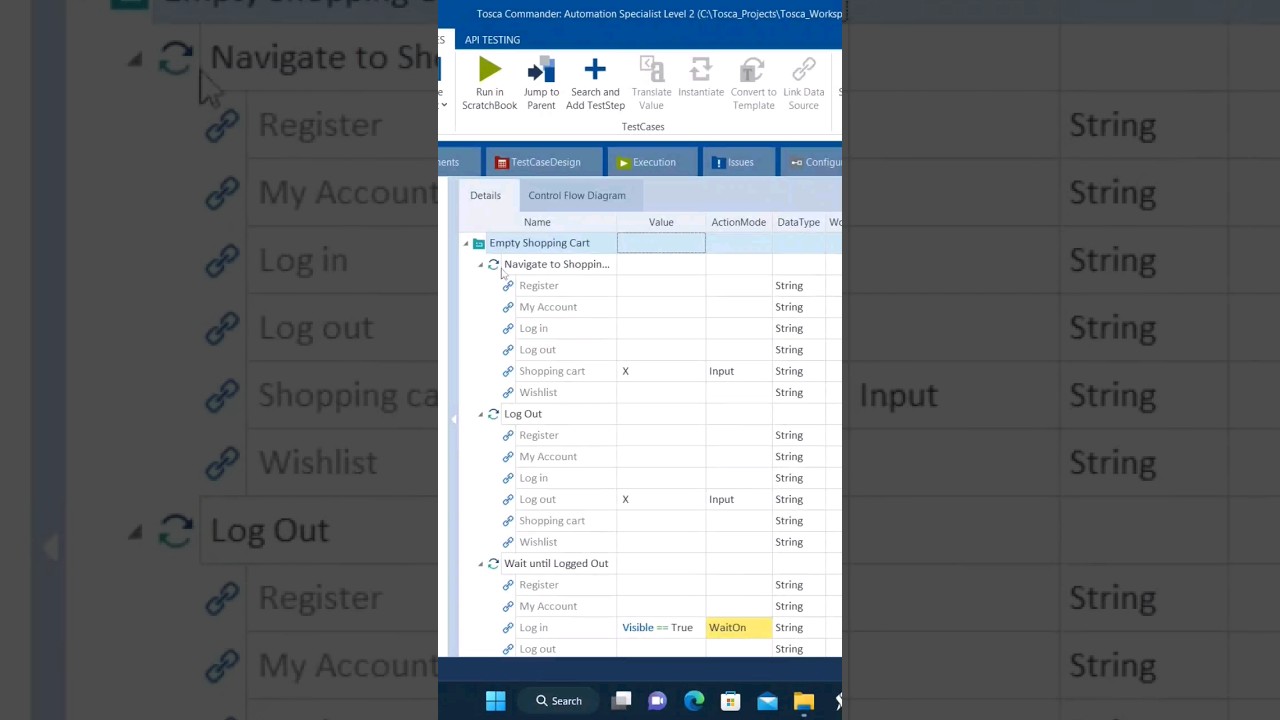1280x720 pixels.
Task: Click the Name column header
Action: 537,222
